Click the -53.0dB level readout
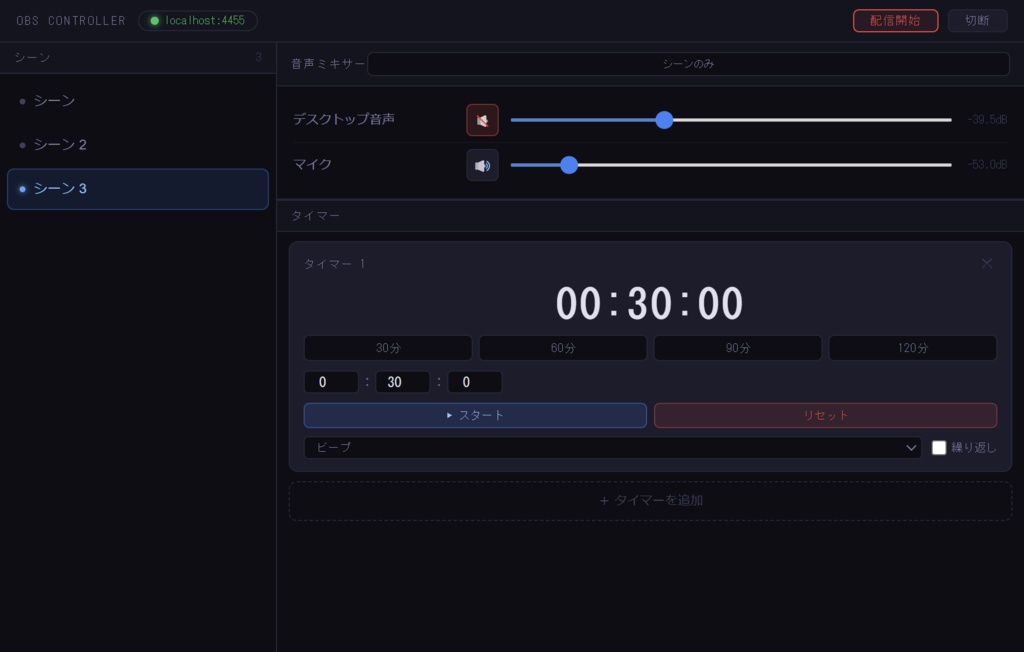The image size is (1024, 652). coord(987,165)
